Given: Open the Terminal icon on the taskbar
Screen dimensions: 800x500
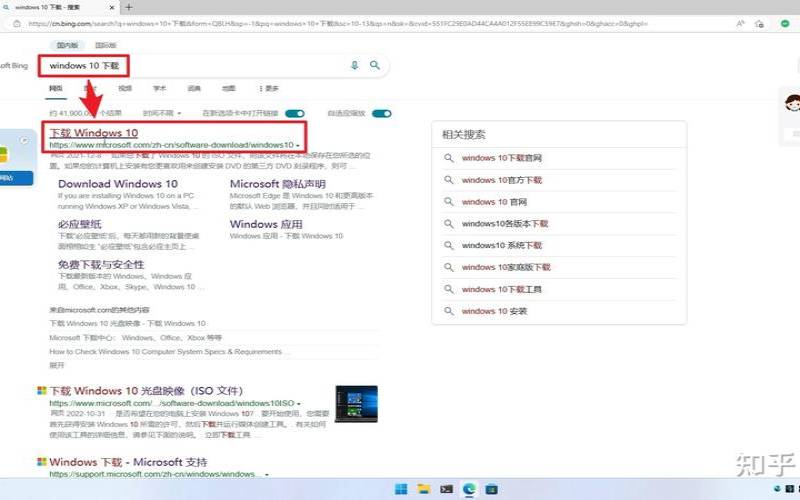Looking at the screenshot, I should [x=446, y=489].
